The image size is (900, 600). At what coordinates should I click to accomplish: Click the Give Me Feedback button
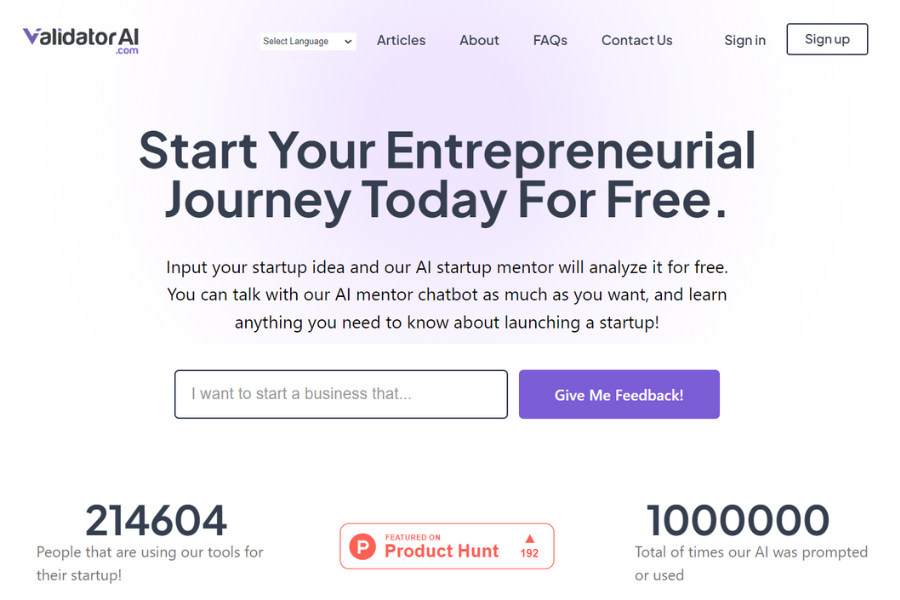point(618,394)
